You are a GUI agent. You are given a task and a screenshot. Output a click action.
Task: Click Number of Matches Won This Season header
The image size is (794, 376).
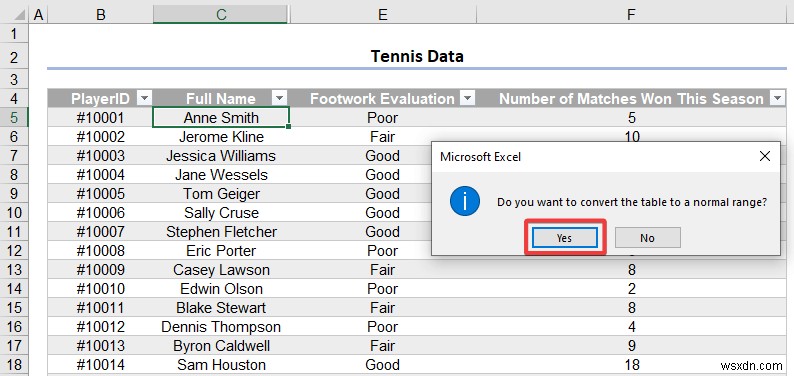click(631, 99)
